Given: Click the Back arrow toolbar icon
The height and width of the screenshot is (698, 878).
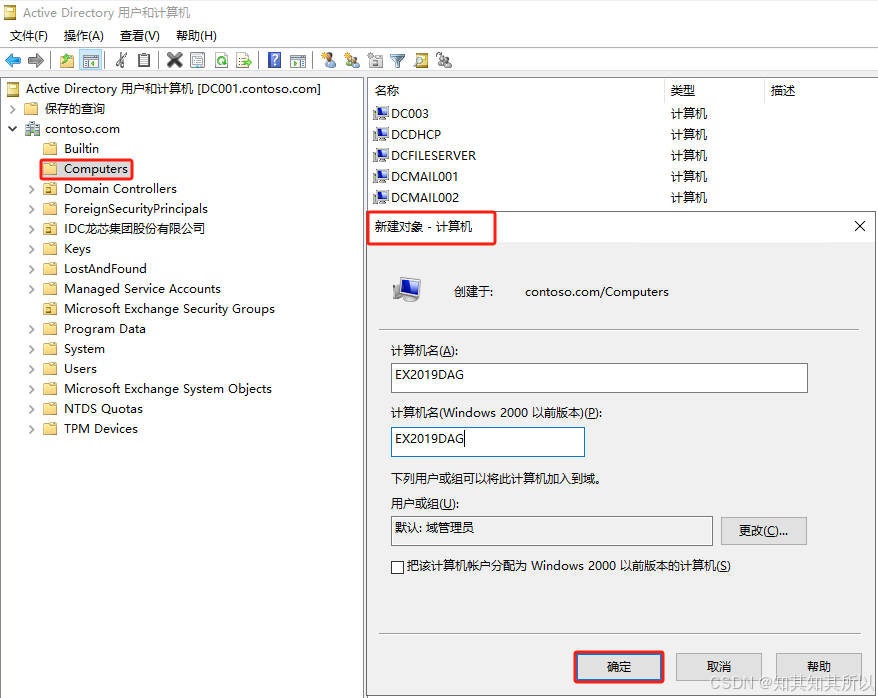Looking at the screenshot, I should tap(13, 60).
